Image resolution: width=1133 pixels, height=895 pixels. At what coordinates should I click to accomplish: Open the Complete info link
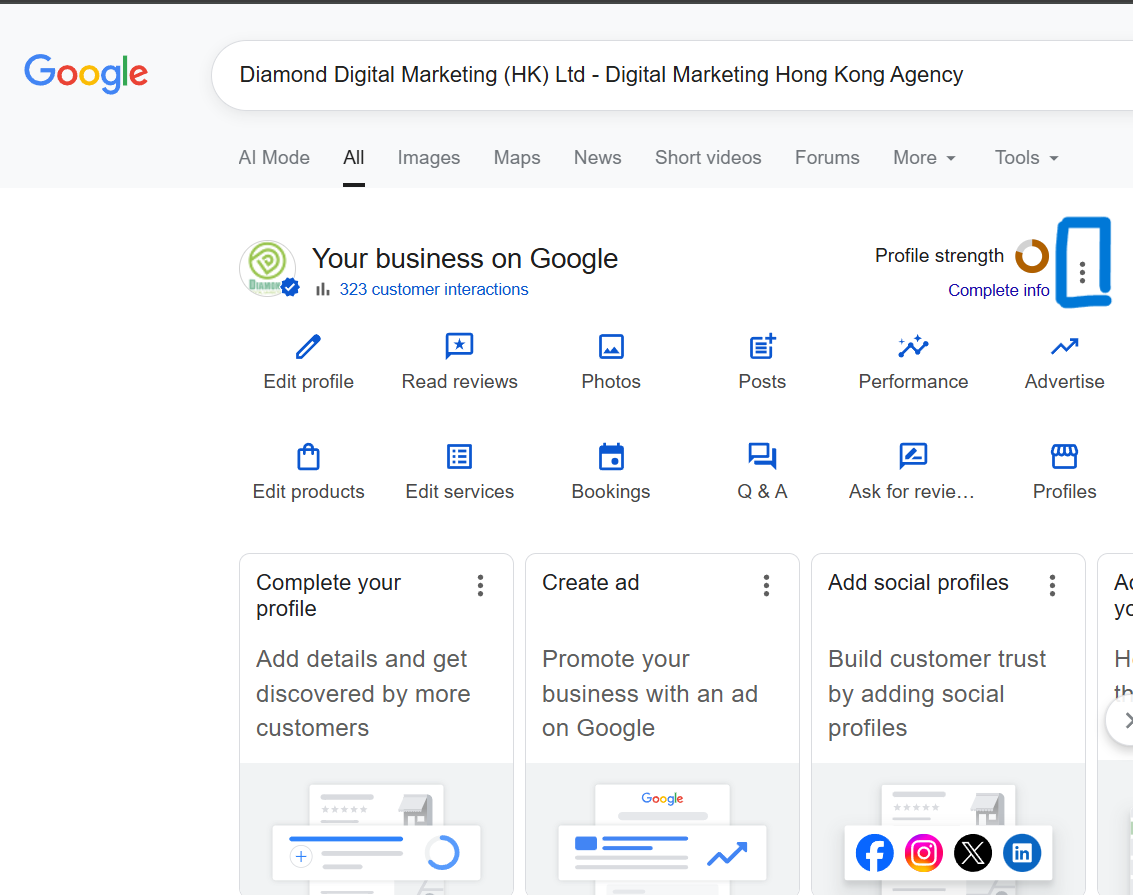tap(999, 290)
